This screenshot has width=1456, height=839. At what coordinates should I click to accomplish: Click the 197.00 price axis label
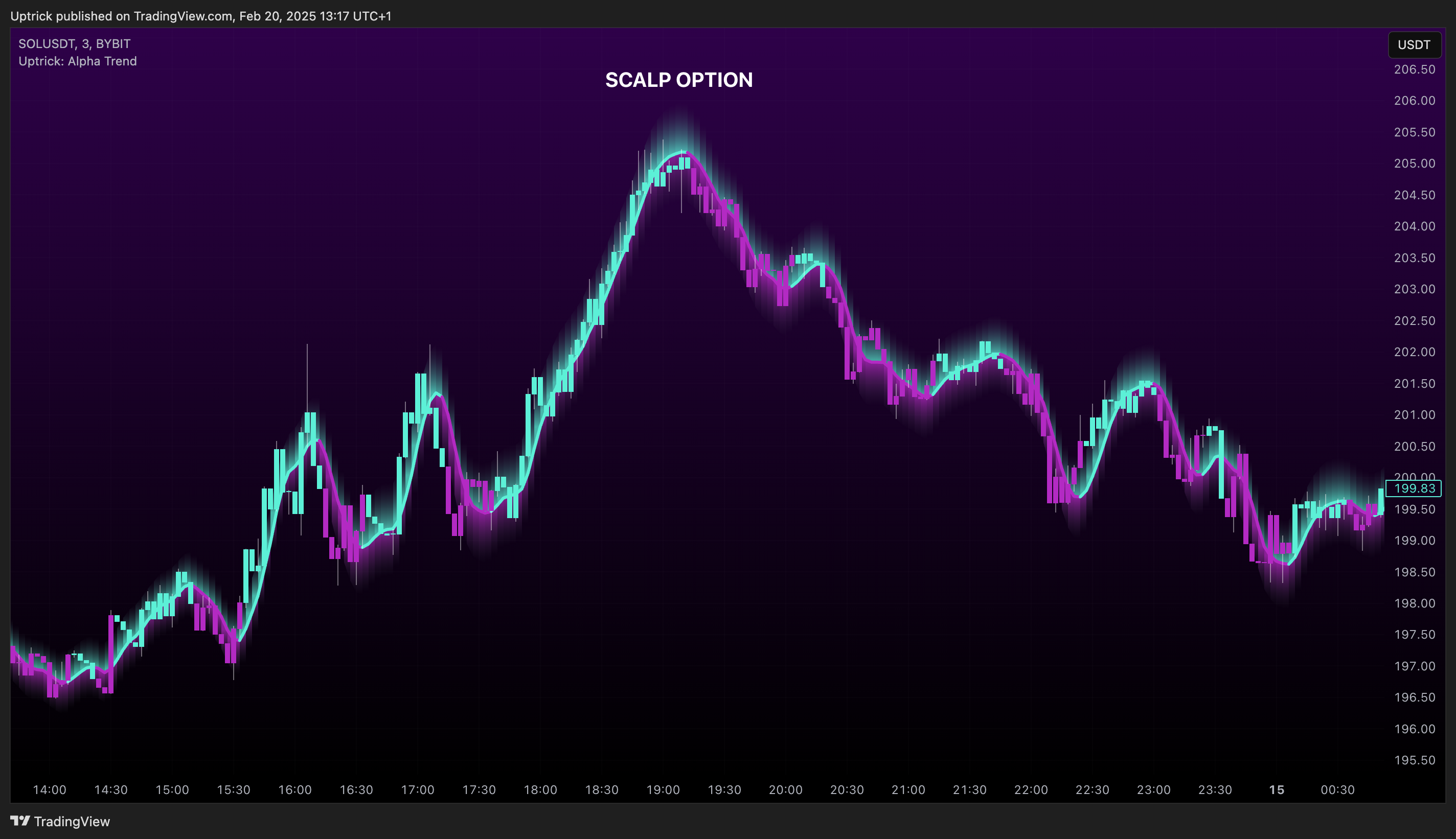pyautogui.click(x=1415, y=666)
